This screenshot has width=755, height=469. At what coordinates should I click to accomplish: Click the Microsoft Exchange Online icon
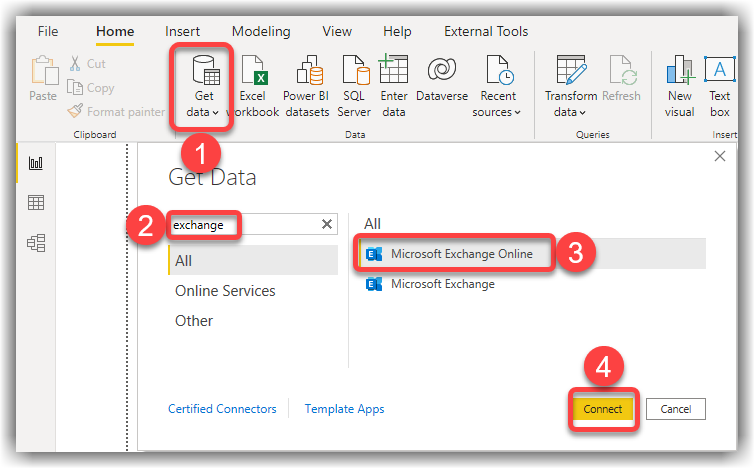[x=374, y=254]
